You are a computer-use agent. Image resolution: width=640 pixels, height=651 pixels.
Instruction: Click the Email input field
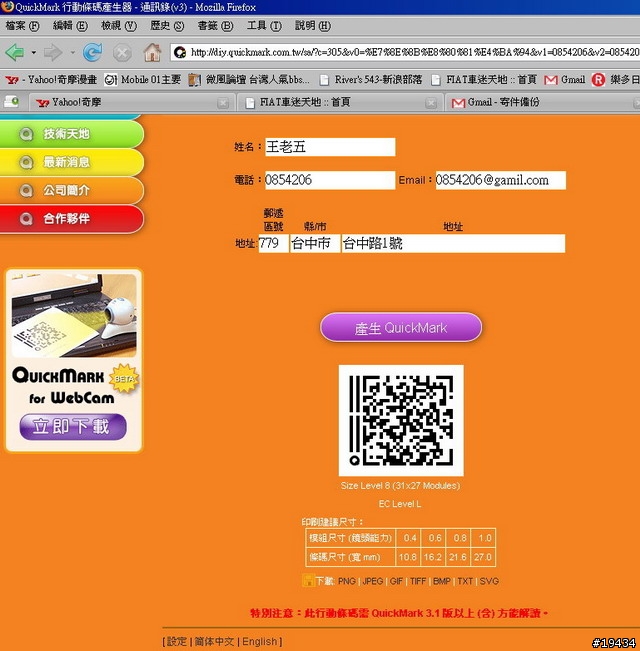tap(501, 180)
